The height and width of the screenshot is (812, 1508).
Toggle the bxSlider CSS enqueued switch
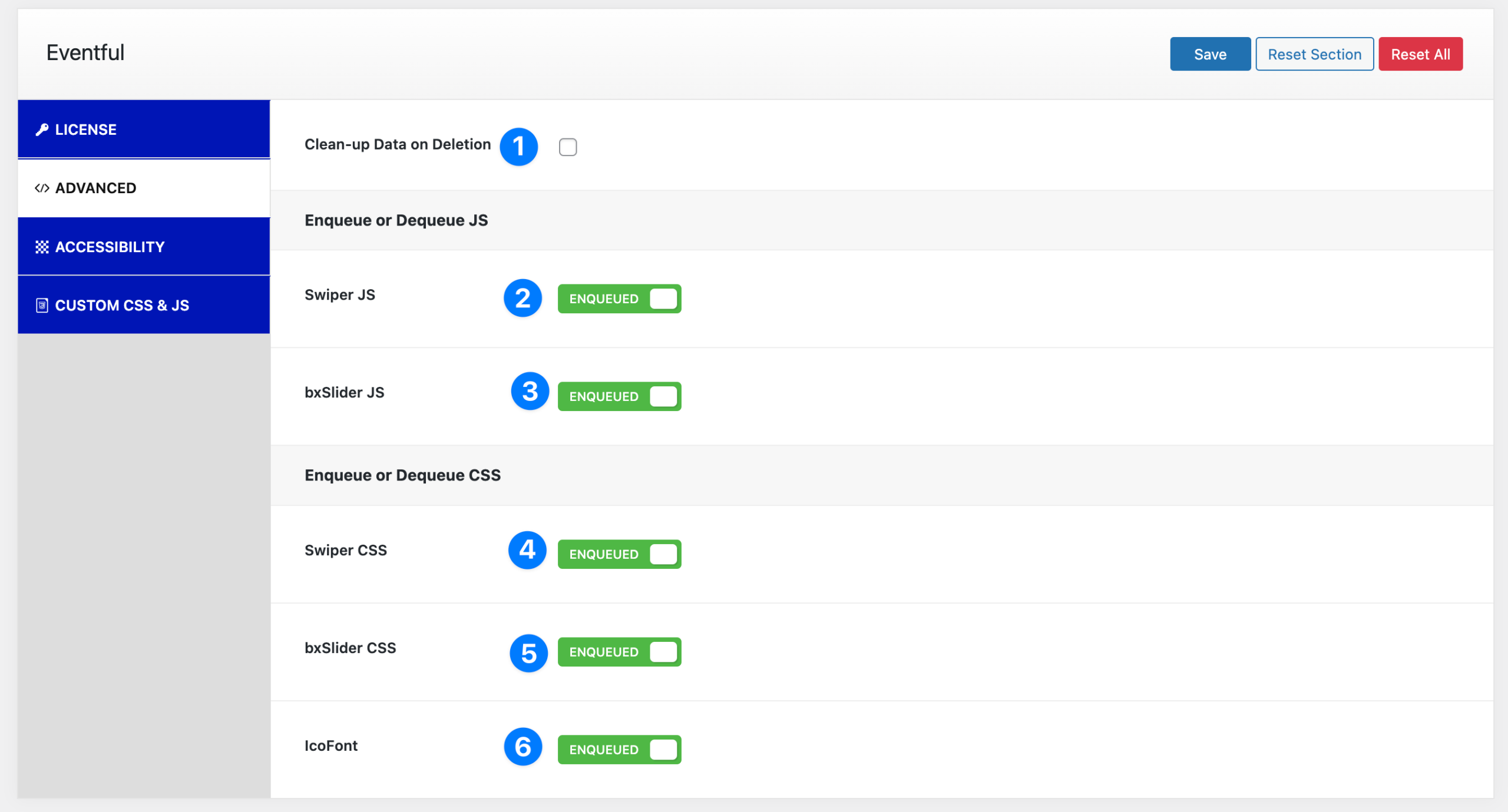click(x=620, y=652)
